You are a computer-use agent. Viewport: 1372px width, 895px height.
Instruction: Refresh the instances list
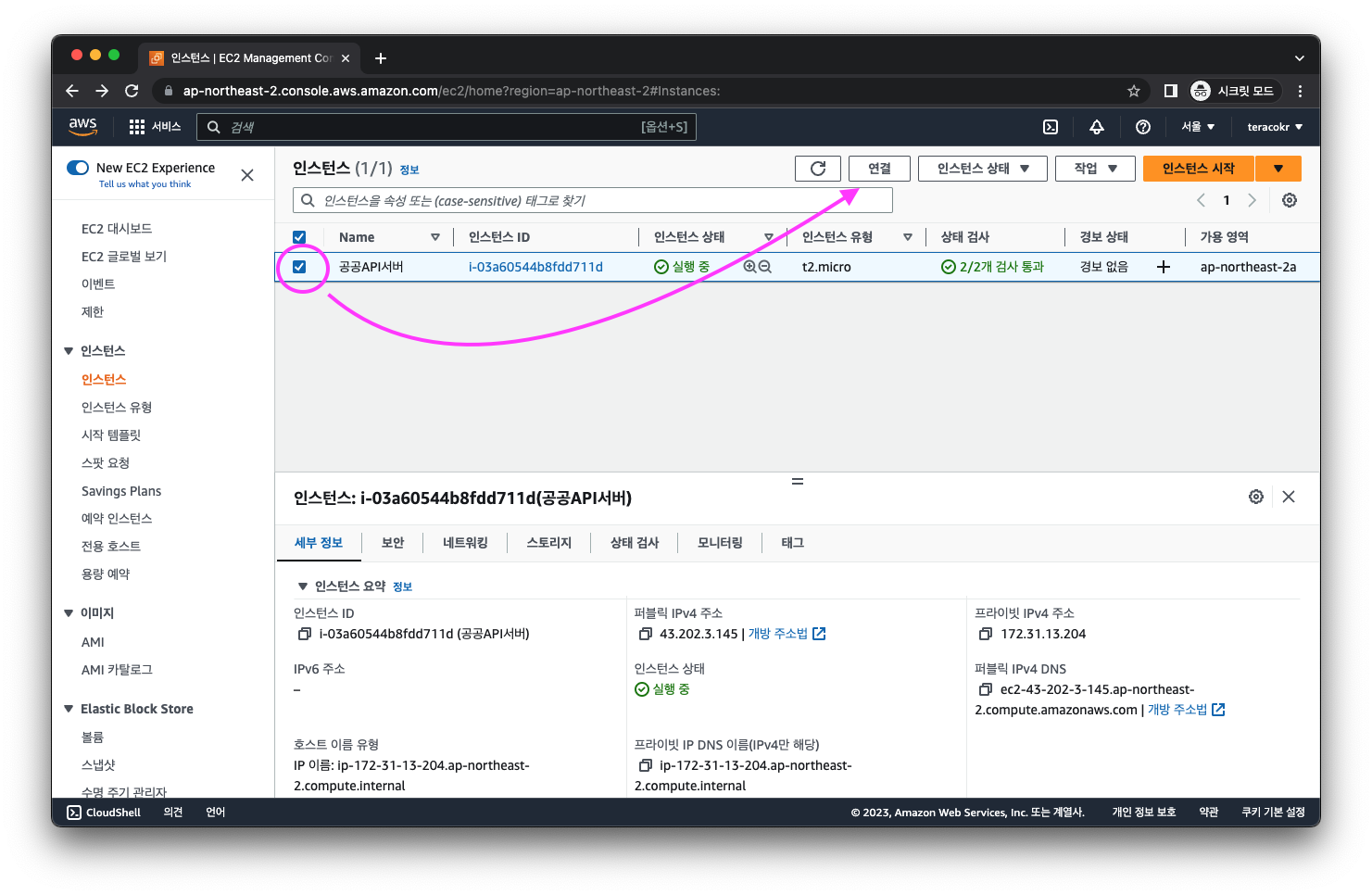(x=818, y=168)
